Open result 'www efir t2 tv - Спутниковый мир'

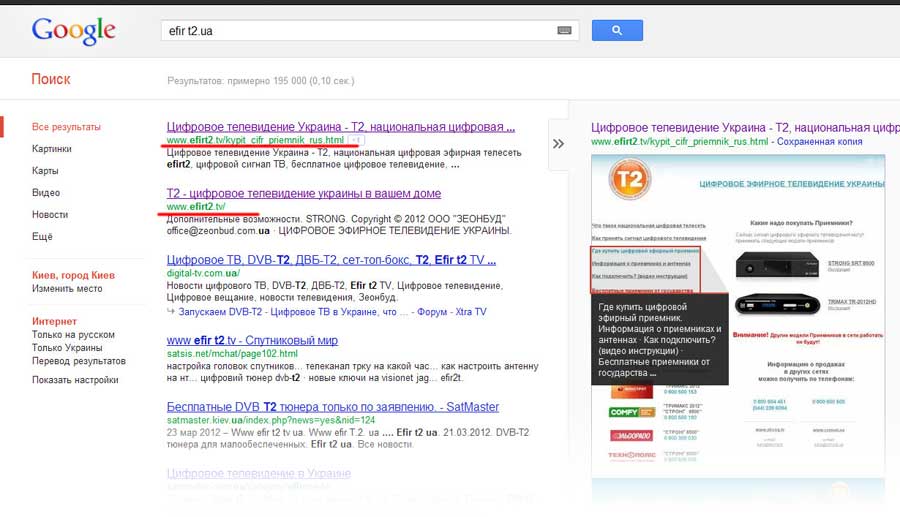coord(252,340)
